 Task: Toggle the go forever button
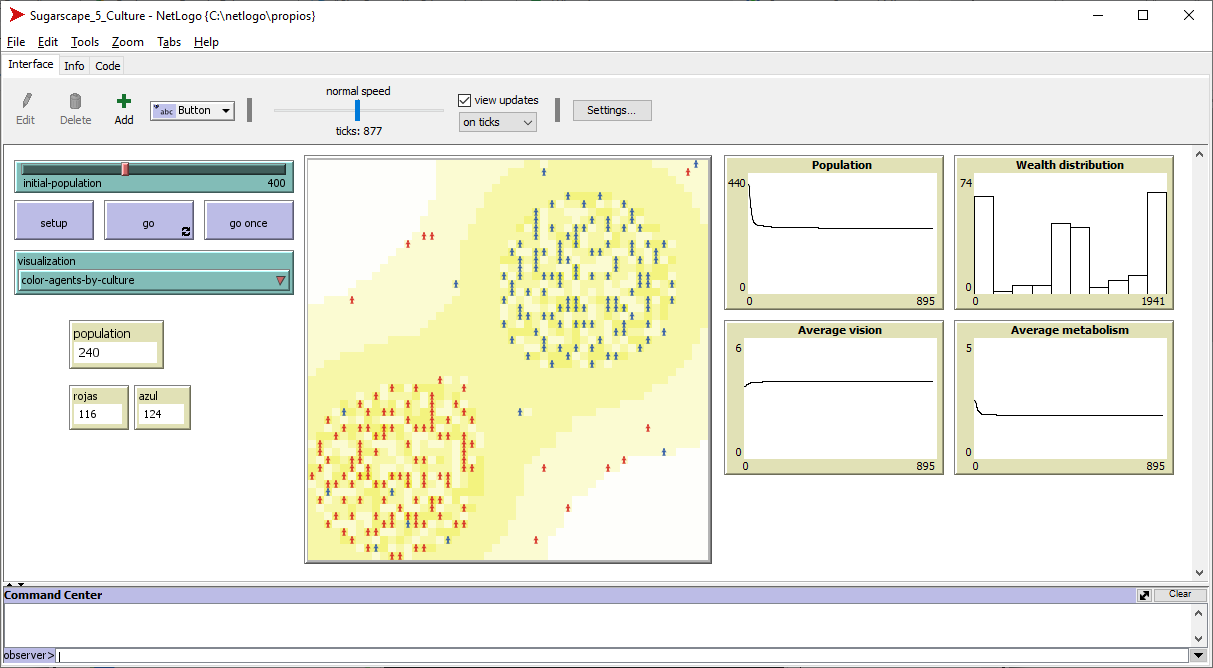click(149, 222)
